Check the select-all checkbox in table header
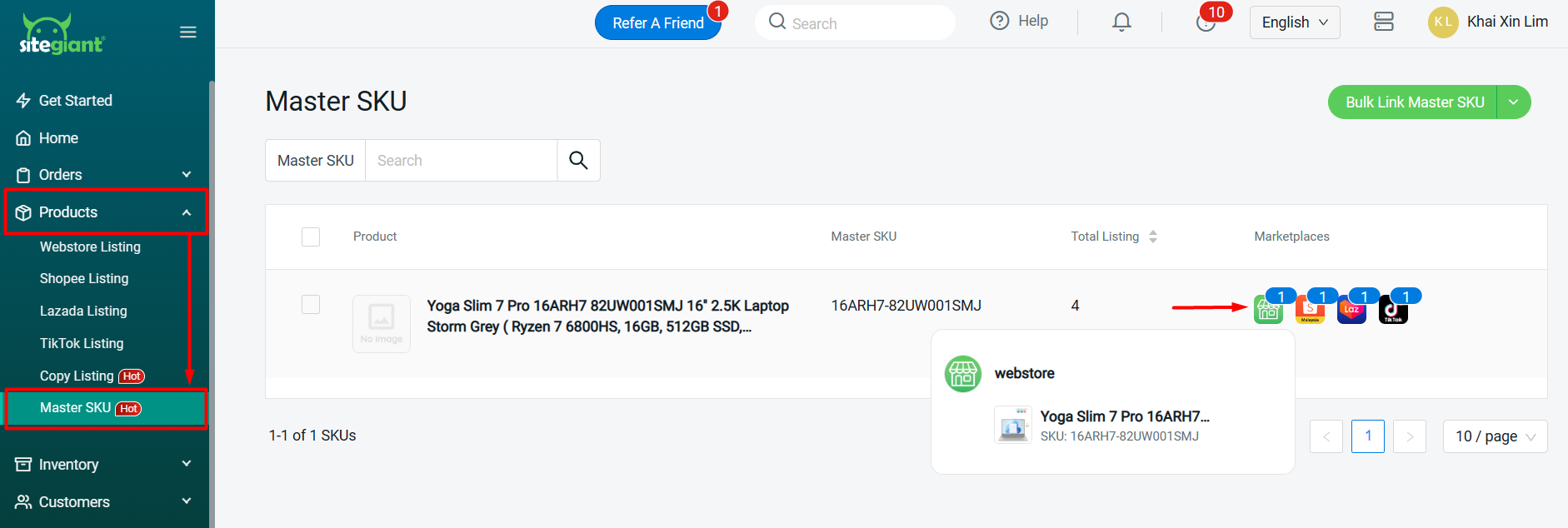 click(x=311, y=237)
